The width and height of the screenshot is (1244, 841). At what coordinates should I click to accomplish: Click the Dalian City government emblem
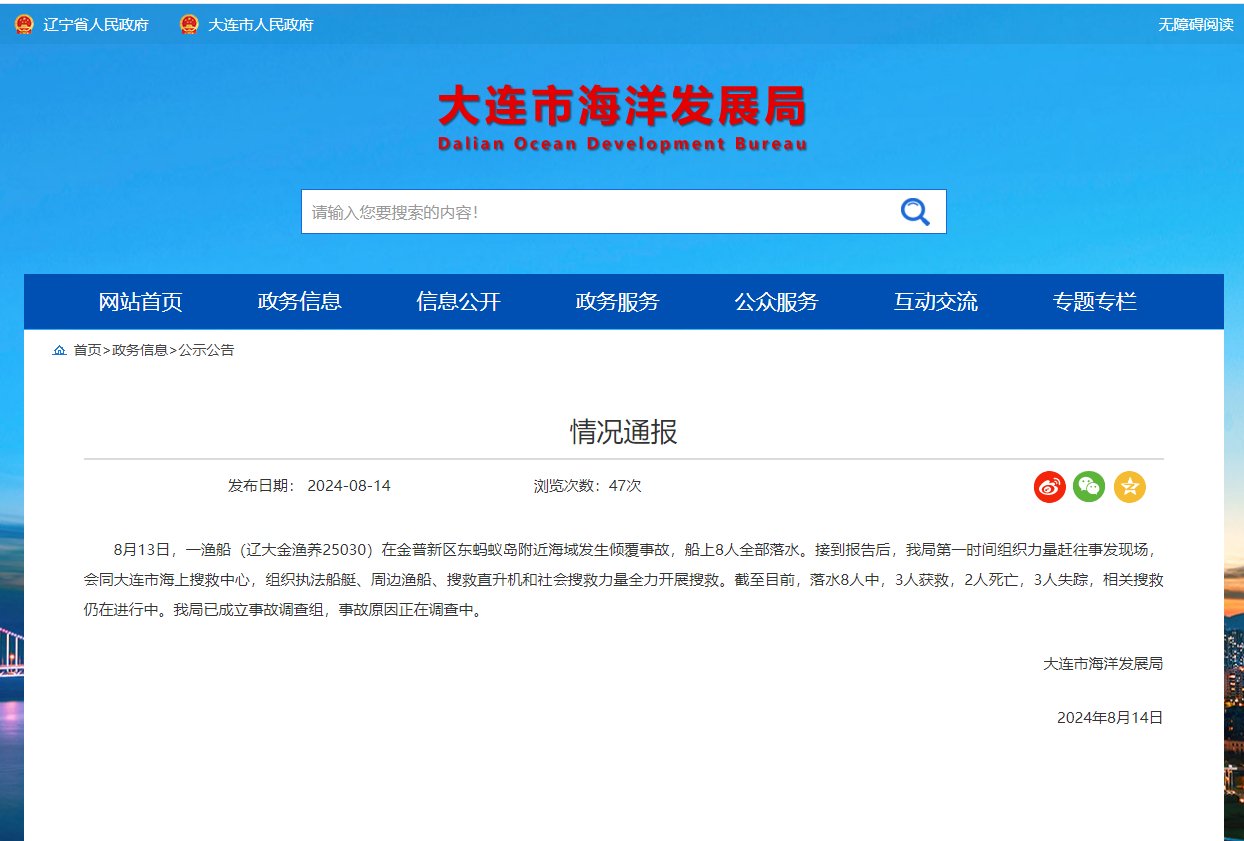pos(189,24)
